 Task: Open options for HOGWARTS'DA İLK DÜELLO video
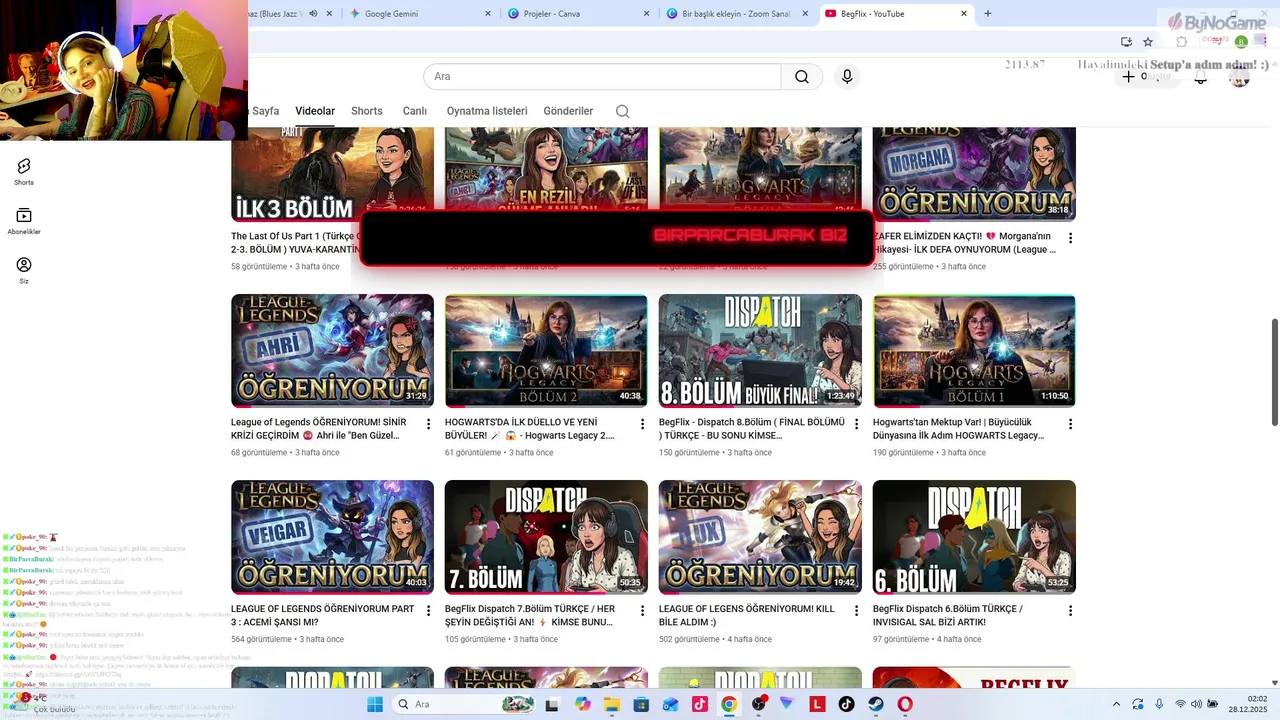point(642,425)
